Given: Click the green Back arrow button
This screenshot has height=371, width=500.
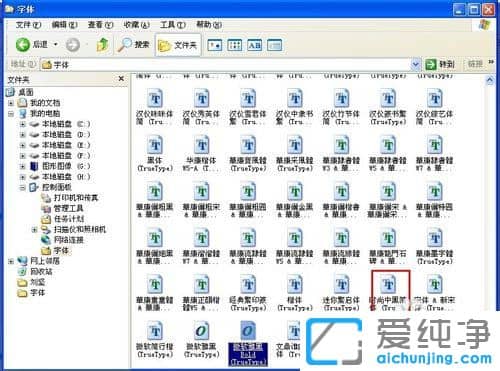Looking at the screenshot, I should [23, 44].
